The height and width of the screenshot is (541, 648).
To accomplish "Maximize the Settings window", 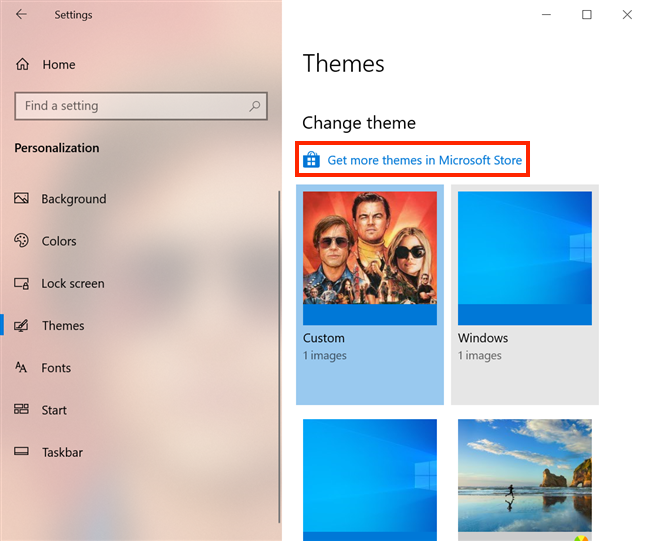I will (x=586, y=14).
